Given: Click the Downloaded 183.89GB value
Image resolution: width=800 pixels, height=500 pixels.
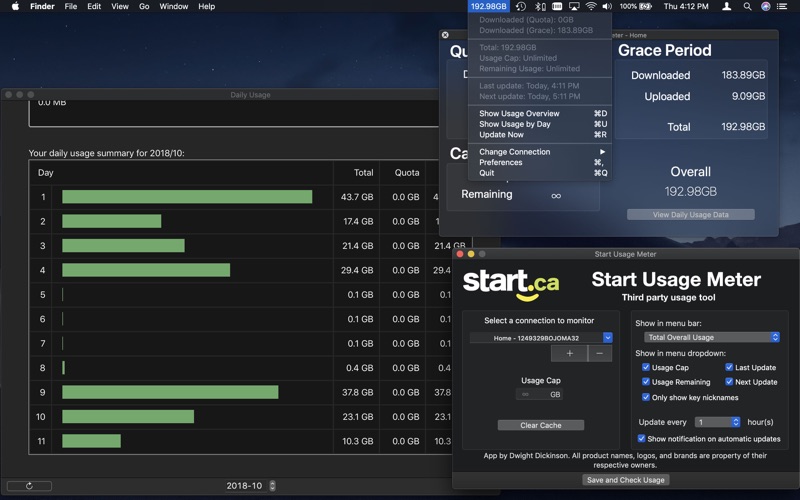Looking at the screenshot, I should [x=743, y=75].
